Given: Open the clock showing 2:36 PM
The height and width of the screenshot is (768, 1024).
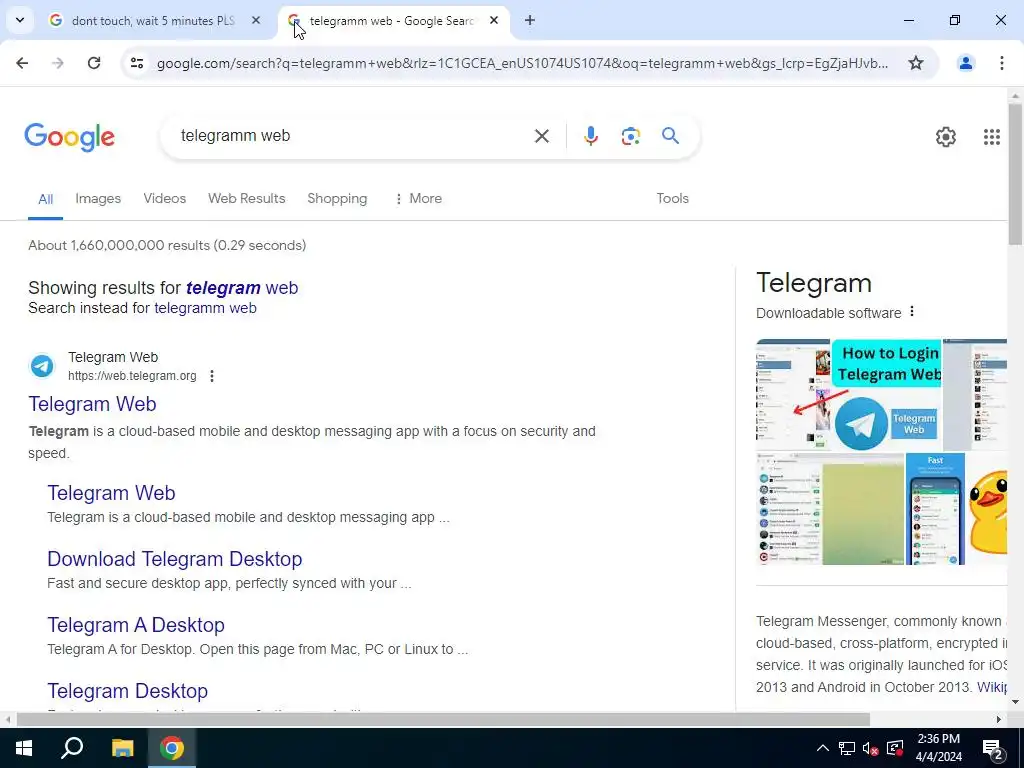Looking at the screenshot, I should click(x=939, y=748).
